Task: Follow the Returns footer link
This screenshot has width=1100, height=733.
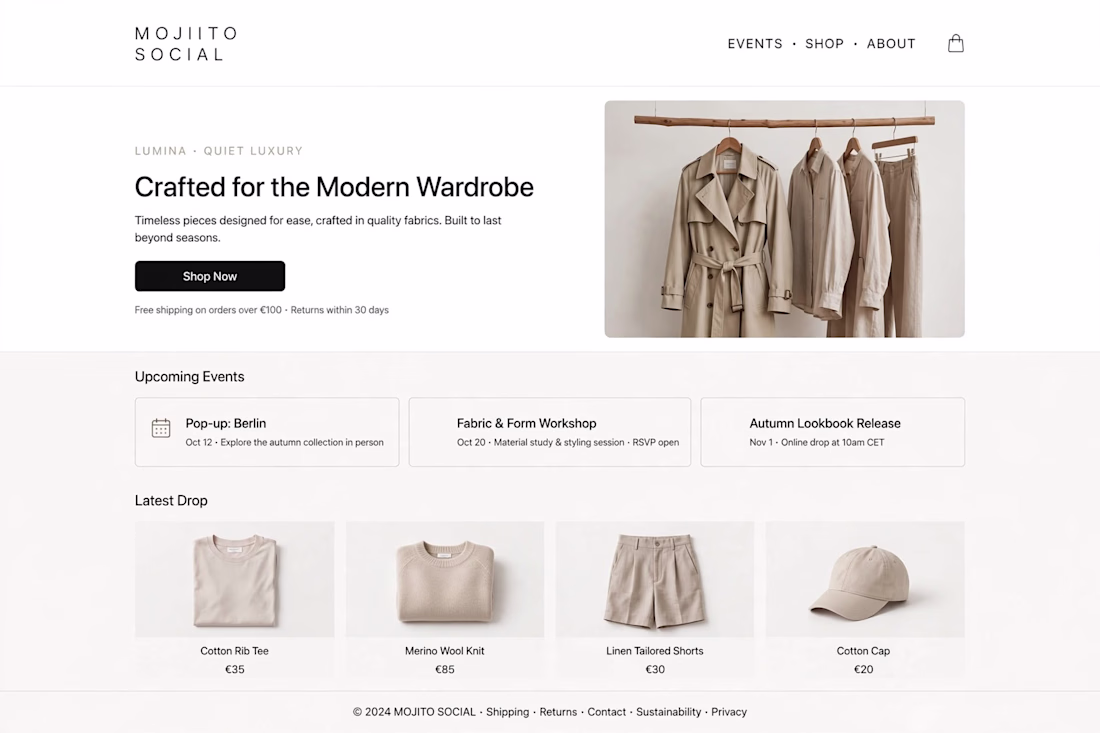Action: [x=558, y=712]
